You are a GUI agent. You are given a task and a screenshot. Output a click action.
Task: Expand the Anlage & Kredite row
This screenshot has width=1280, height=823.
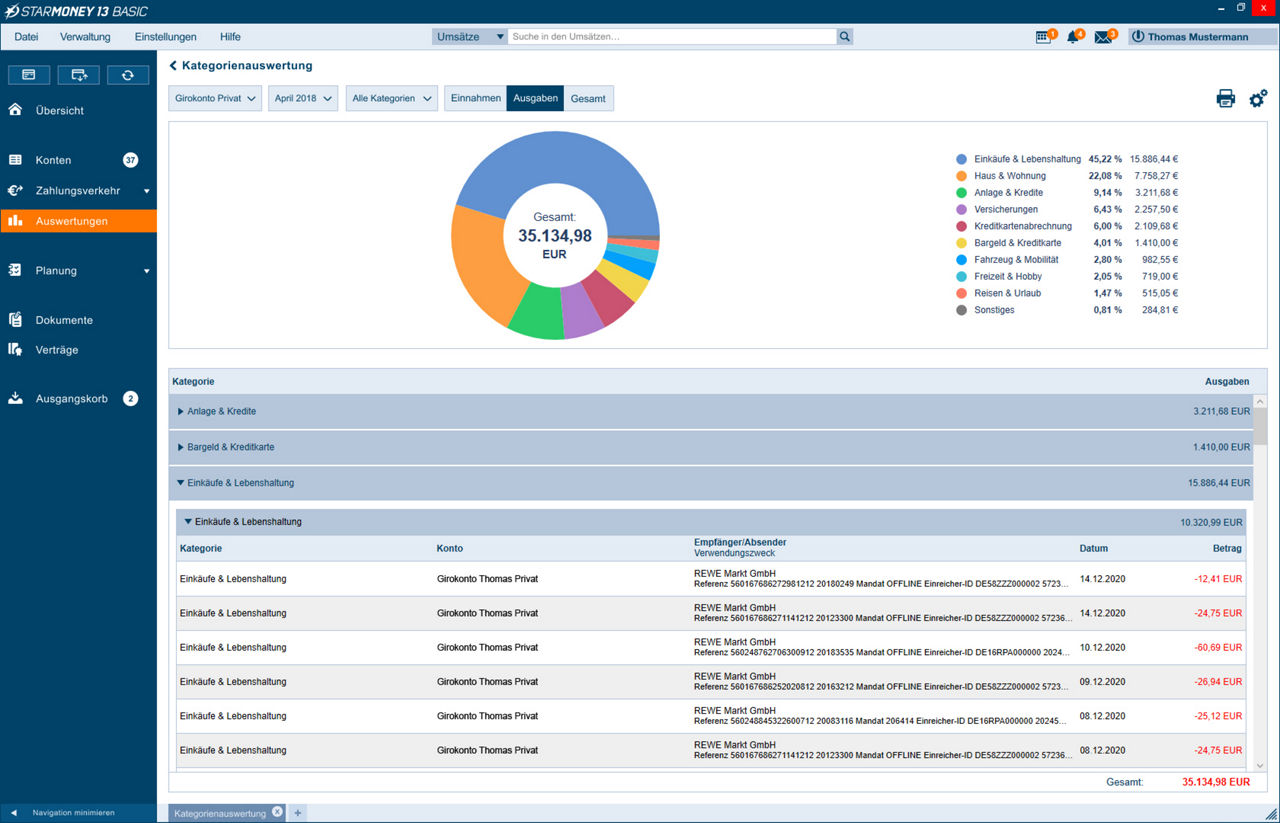pos(181,411)
